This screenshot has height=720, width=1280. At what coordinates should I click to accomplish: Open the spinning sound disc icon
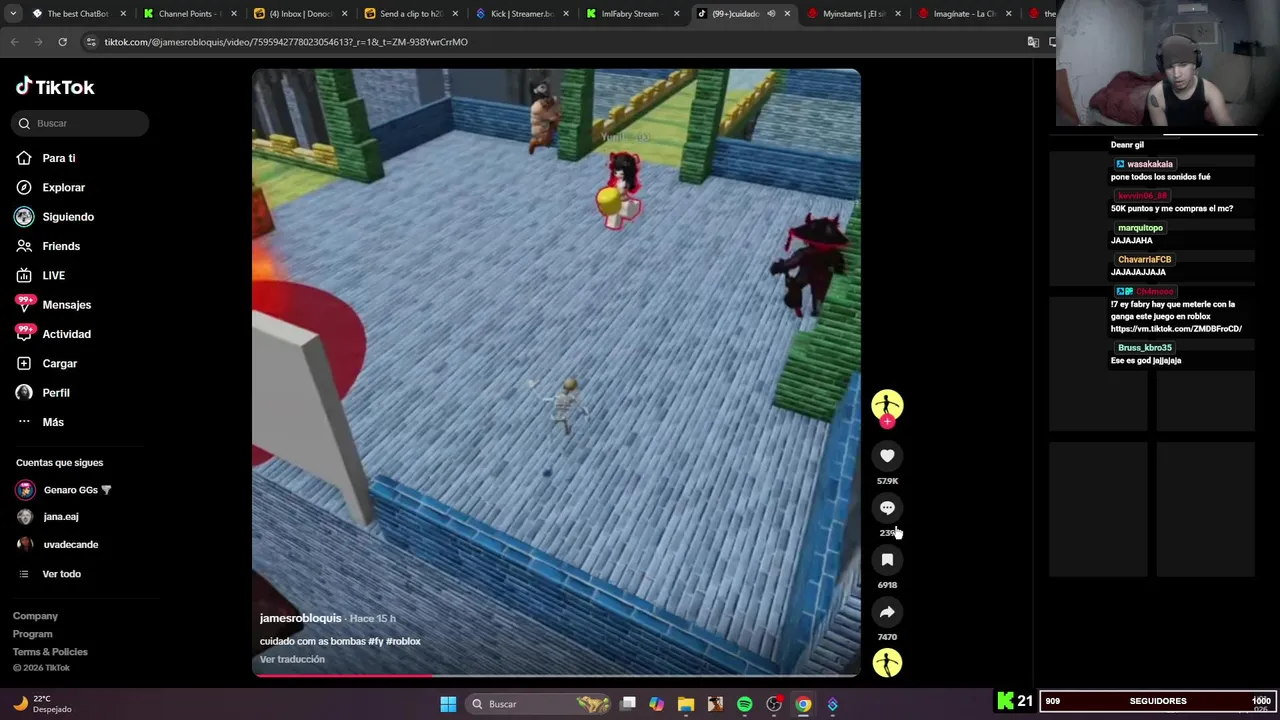887,663
